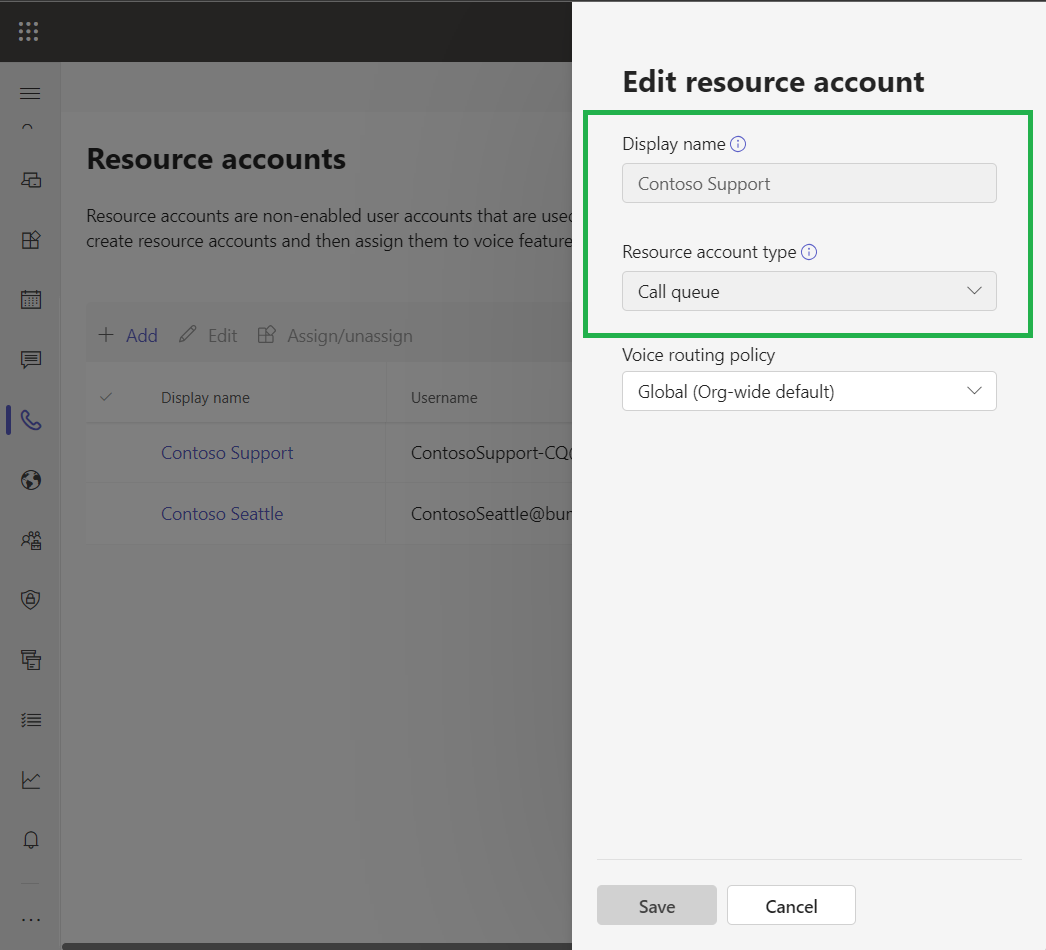This screenshot has height=950, width=1046.
Task: Open the Meetings calendar icon in sidebar
Action: [x=31, y=299]
